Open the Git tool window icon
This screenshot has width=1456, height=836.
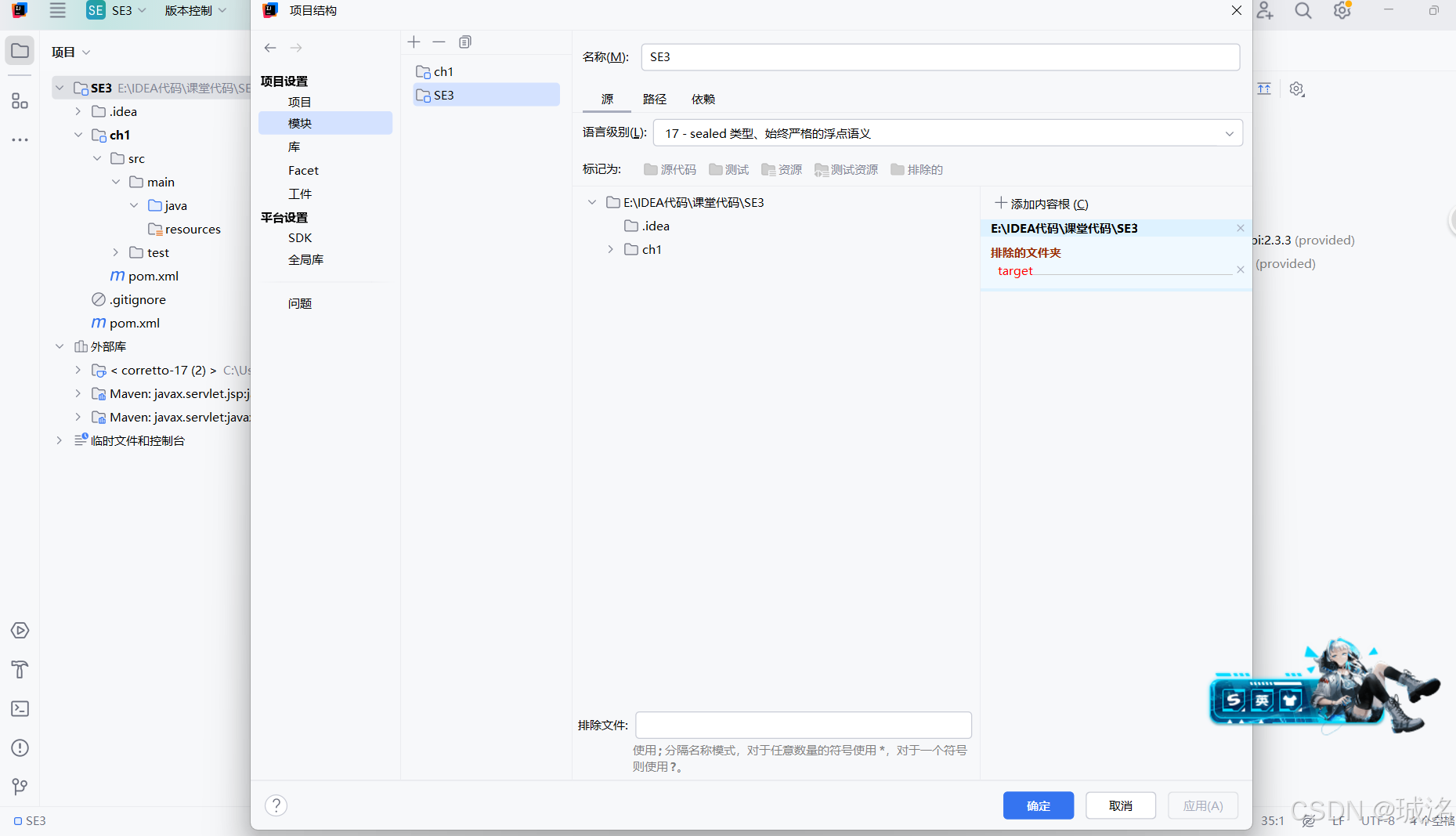click(x=20, y=786)
